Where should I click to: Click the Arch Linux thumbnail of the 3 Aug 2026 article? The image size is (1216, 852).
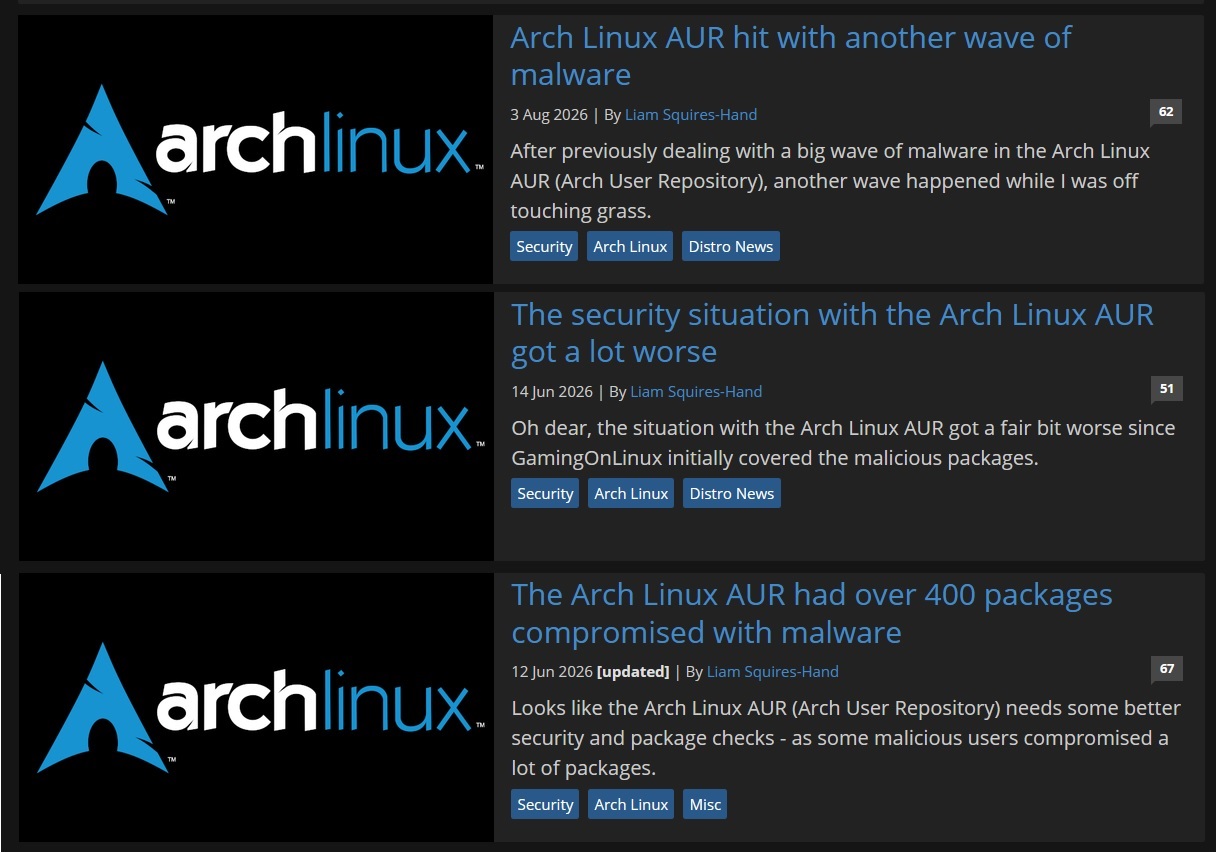pos(255,149)
